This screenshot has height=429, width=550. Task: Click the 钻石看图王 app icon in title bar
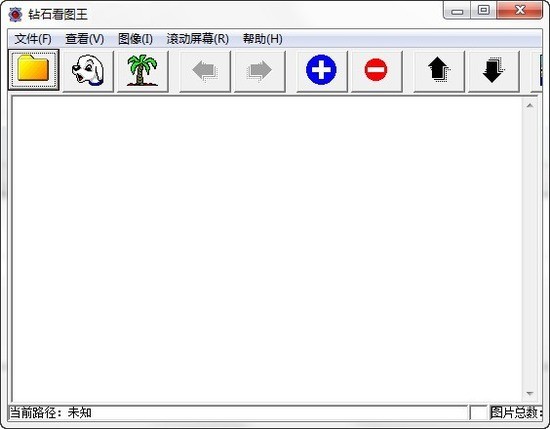[x=15, y=14]
